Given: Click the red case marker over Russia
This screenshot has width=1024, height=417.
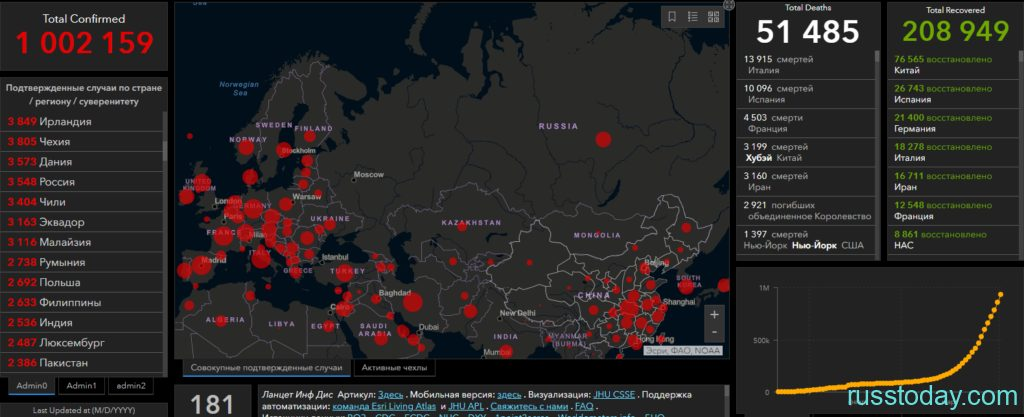Looking at the screenshot, I should 603,139.
